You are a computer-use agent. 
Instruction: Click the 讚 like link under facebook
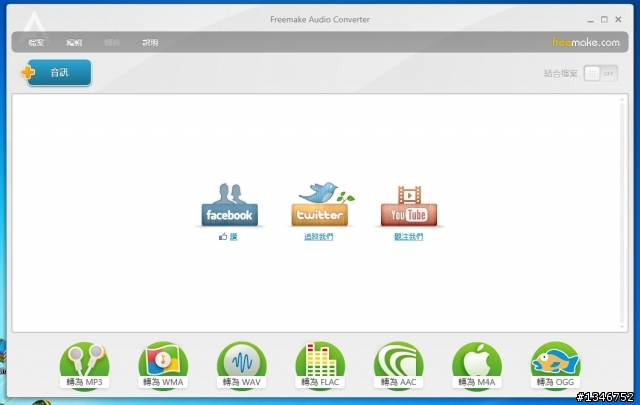tap(233, 236)
